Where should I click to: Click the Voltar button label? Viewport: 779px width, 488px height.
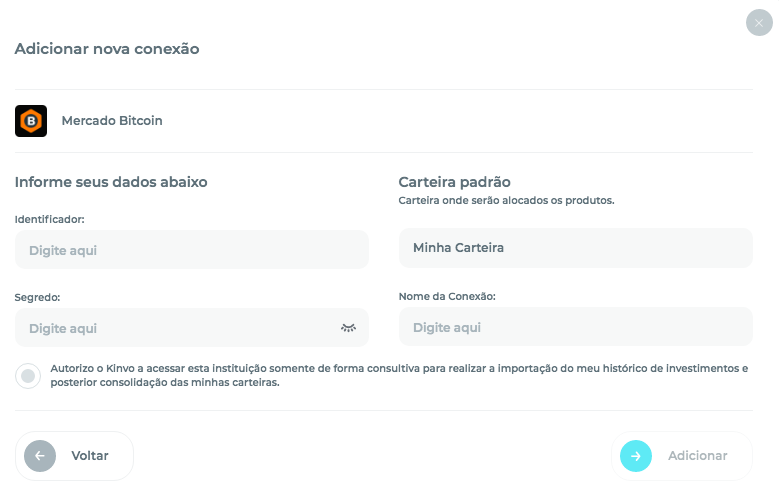90,456
